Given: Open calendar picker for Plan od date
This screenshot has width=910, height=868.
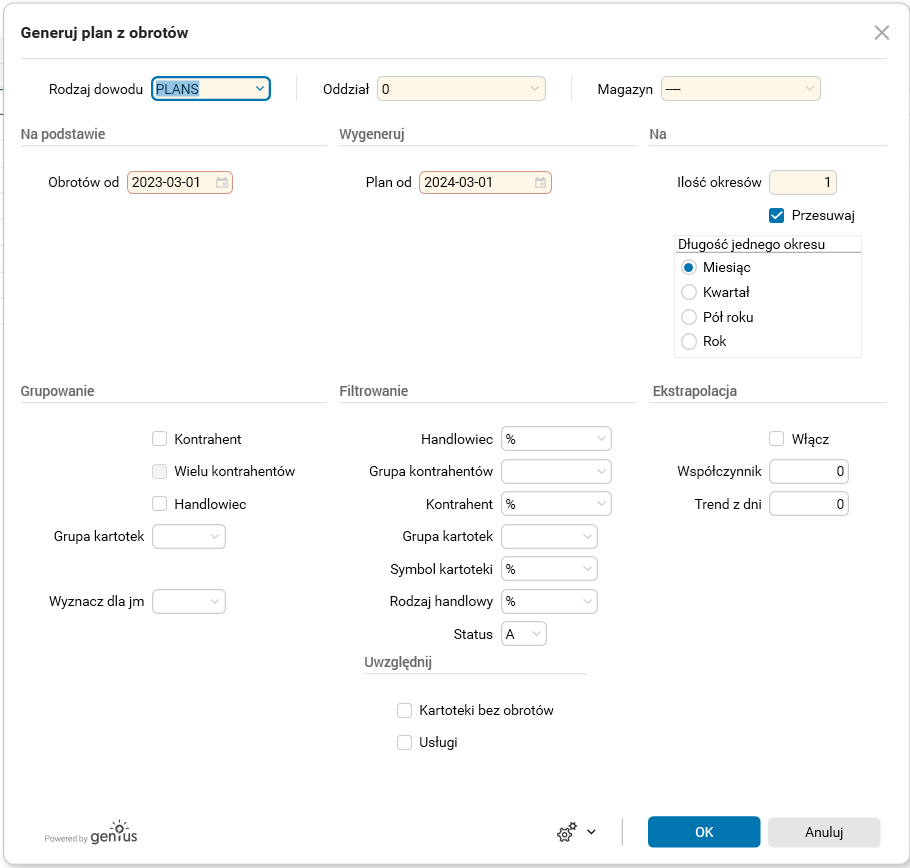Looking at the screenshot, I should (540, 183).
